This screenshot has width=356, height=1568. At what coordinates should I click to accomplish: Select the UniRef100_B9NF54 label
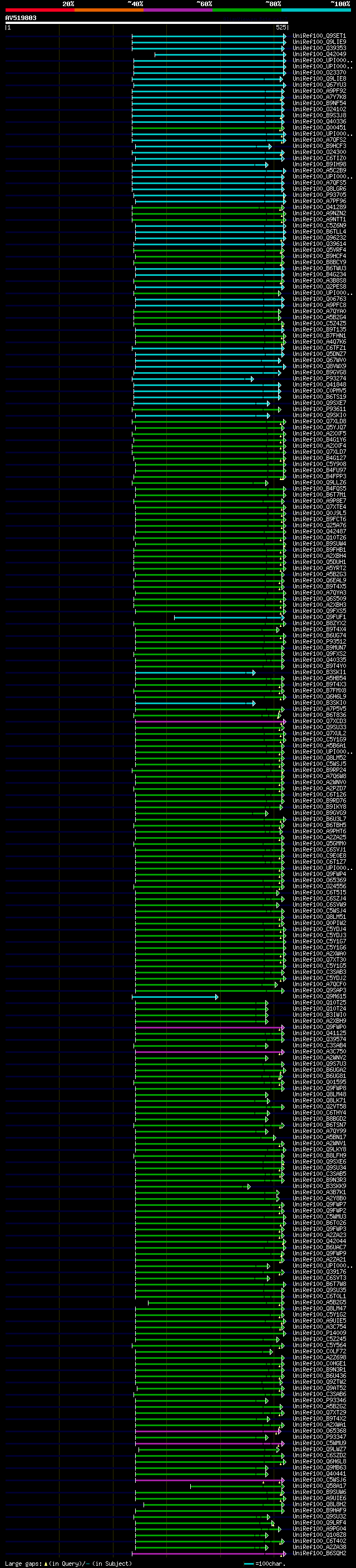point(319,103)
